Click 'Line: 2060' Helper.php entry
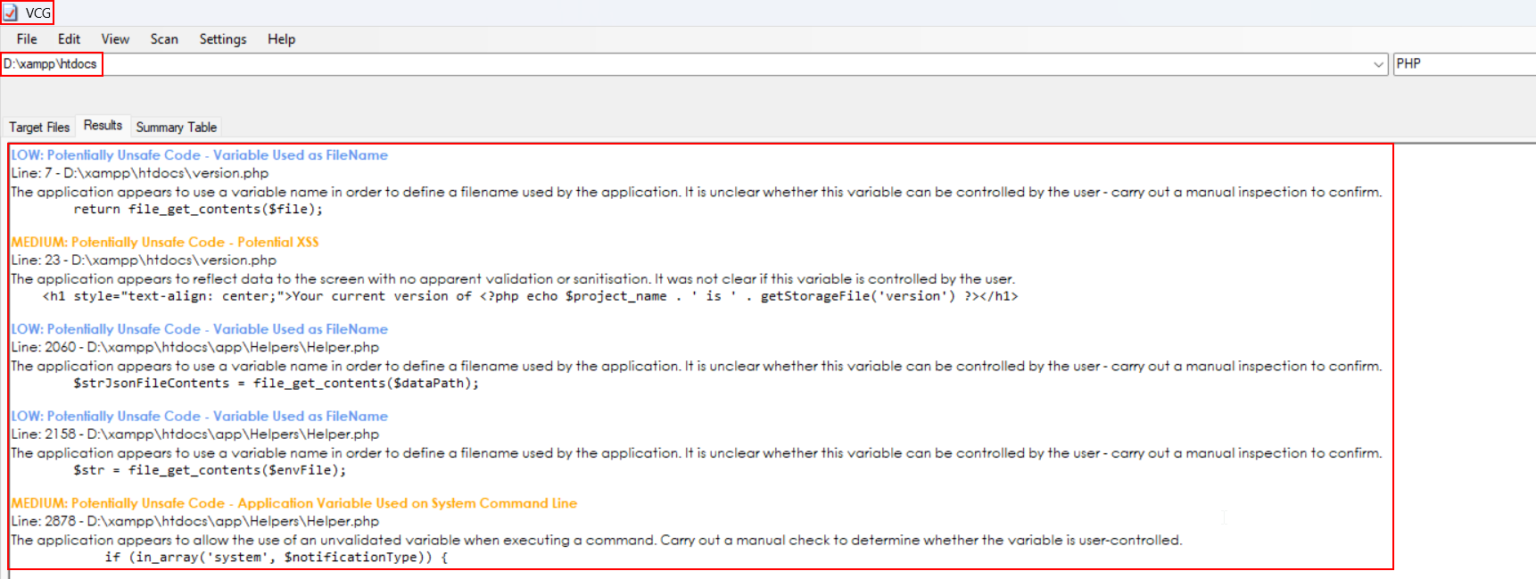 194,347
